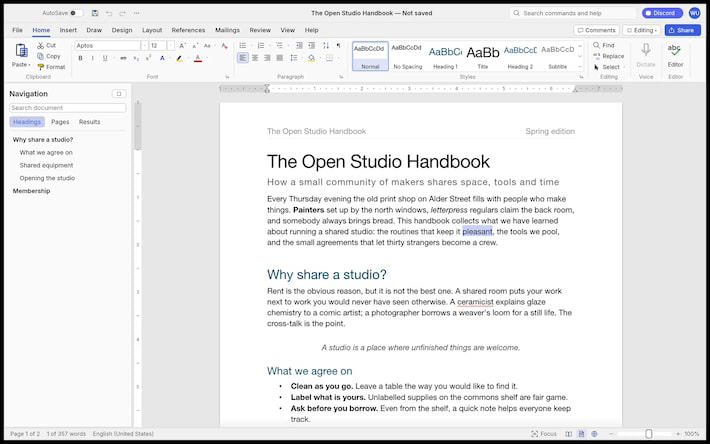The height and width of the screenshot is (444, 710).
Task: Toggle show paragraph marks
Action: coord(338,46)
